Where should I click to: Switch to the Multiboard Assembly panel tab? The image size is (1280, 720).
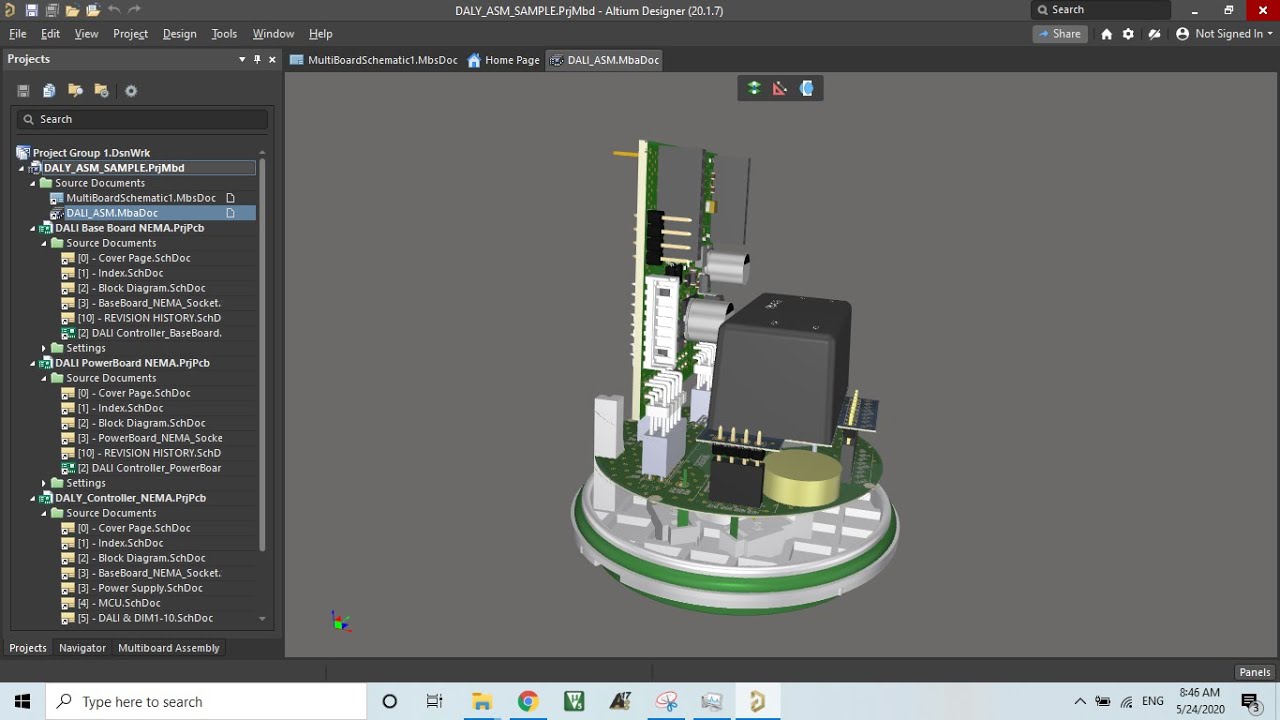168,648
